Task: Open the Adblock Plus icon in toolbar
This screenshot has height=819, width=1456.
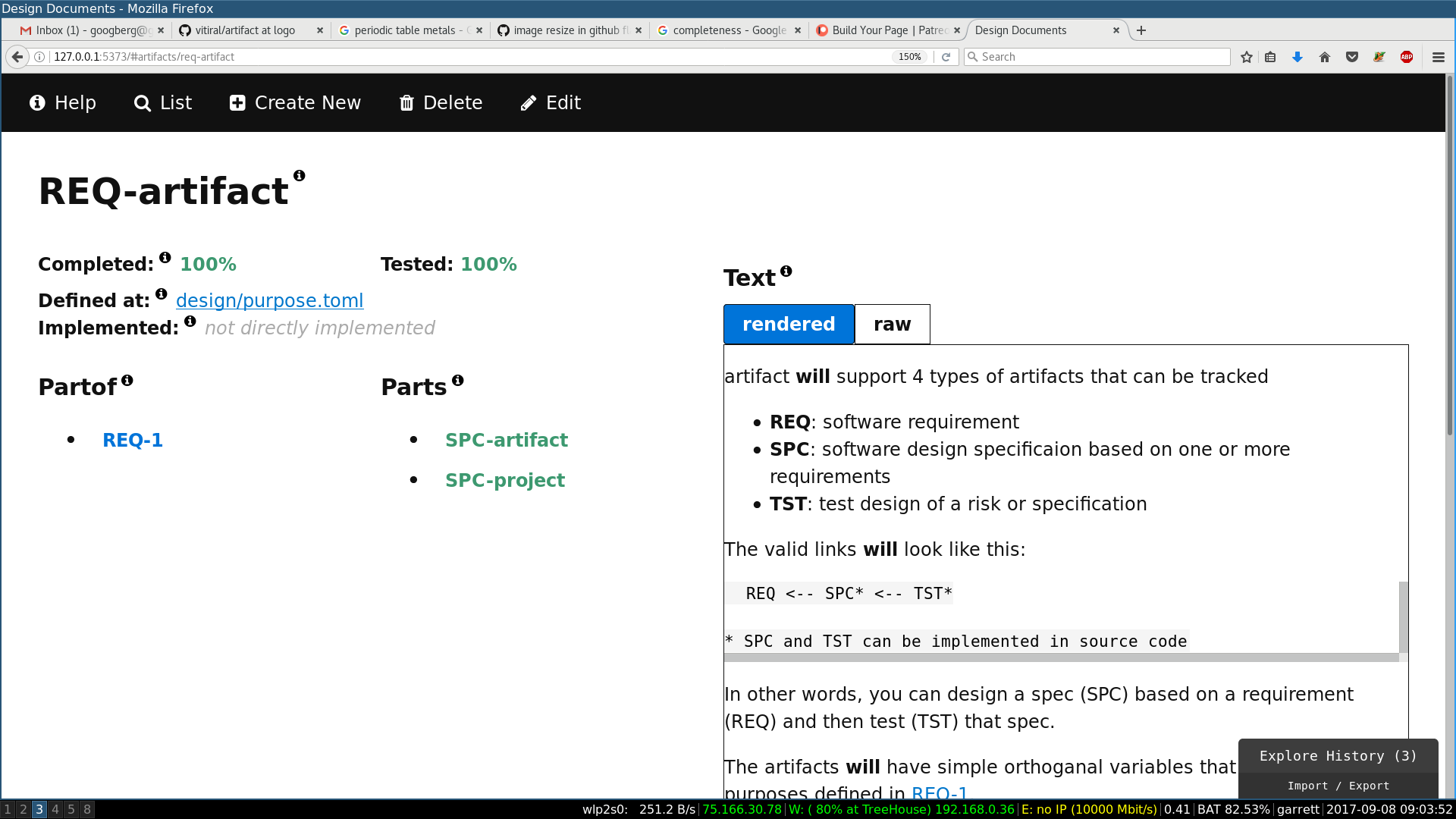Action: pyautogui.click(x=1407, y=57)
